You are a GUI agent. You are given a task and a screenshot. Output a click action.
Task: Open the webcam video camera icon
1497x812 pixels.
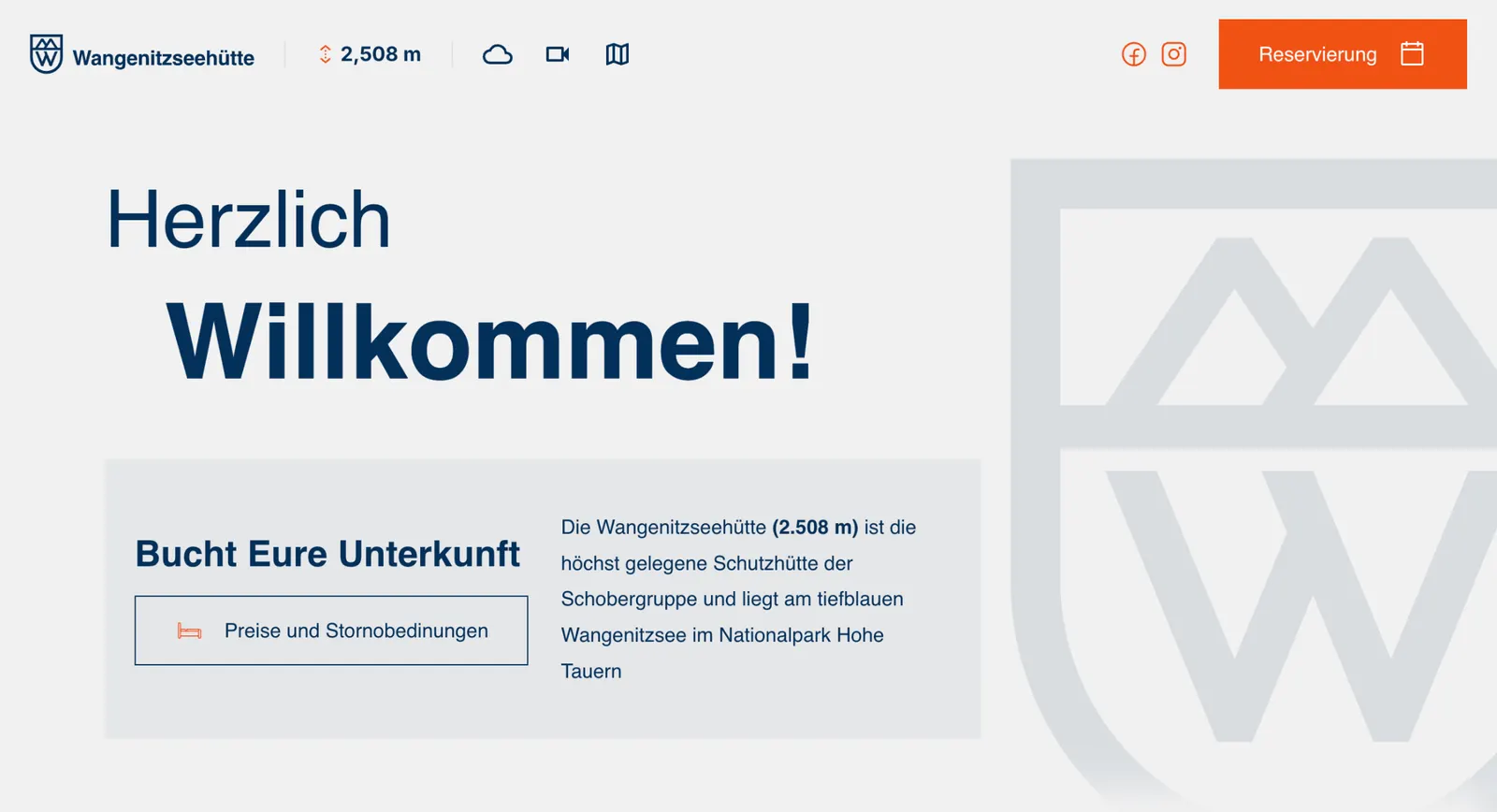point(558,54)
